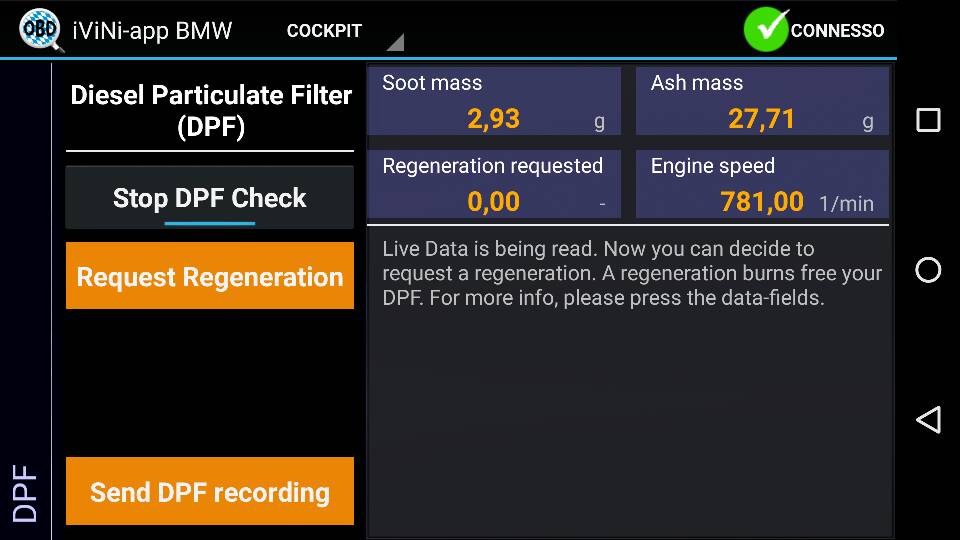Tap the OBD magnifier app logo

(40, 29)
